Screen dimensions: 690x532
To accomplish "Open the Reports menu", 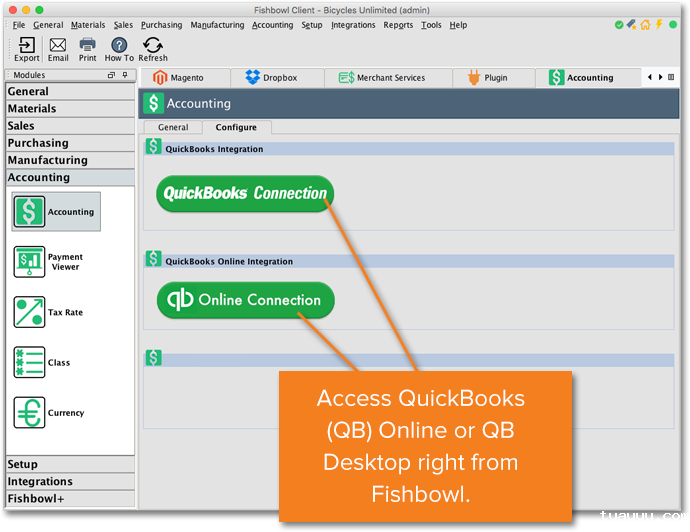I will coord(398,25).
